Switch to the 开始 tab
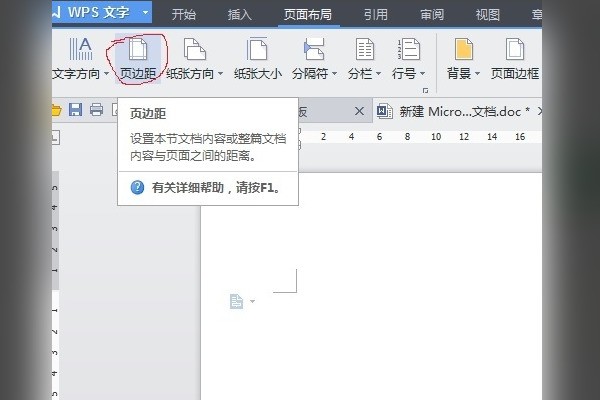The image size is (600, 400). (x=184, y=15)
